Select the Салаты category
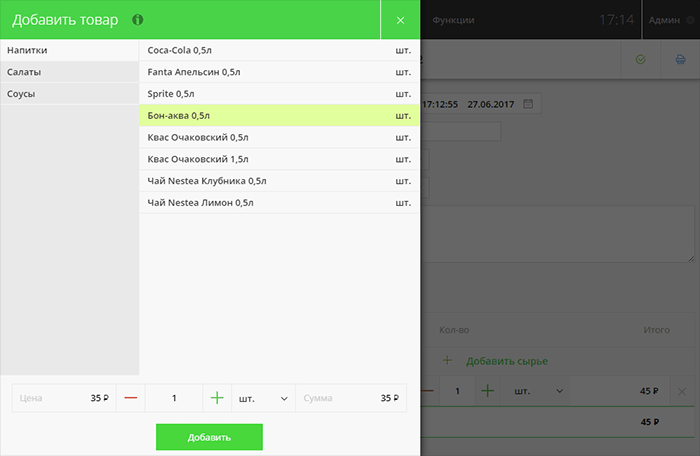Screen dimensions: 700x456 coord(69,72)
